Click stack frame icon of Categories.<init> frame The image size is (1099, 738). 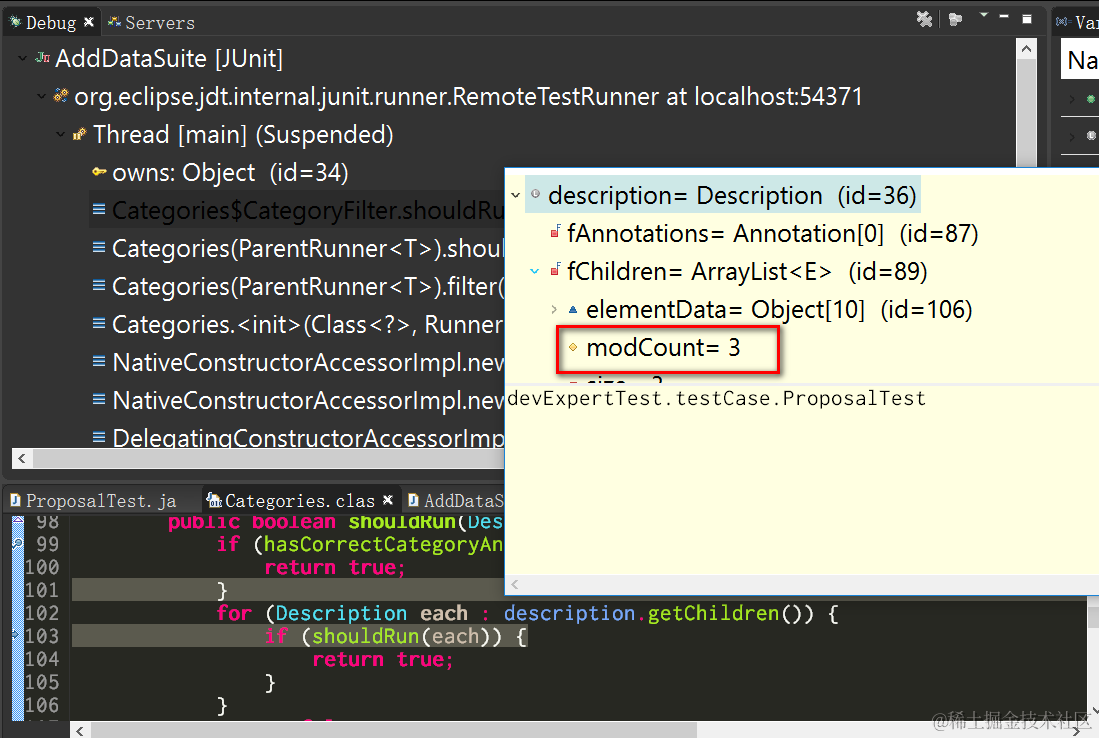pos(99,323)
